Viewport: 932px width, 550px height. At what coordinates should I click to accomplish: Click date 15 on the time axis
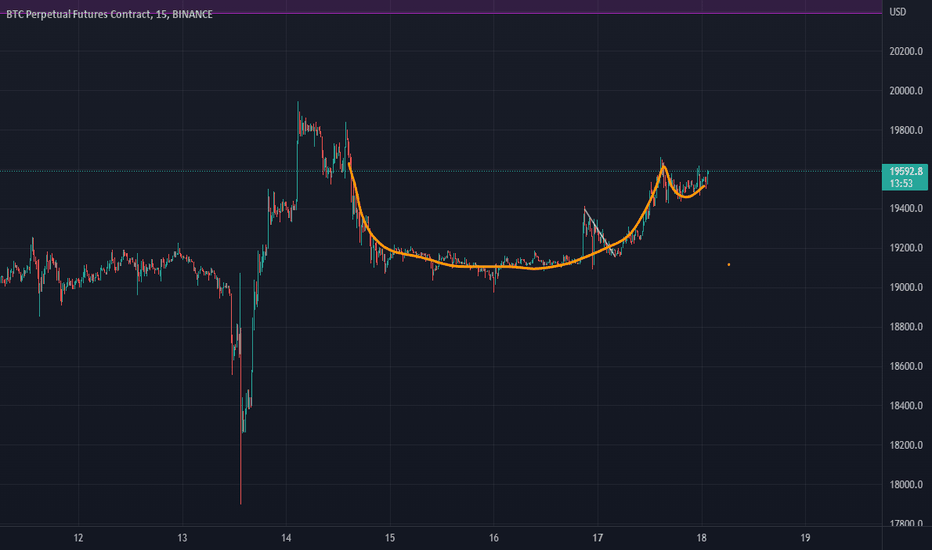[390, 538]
